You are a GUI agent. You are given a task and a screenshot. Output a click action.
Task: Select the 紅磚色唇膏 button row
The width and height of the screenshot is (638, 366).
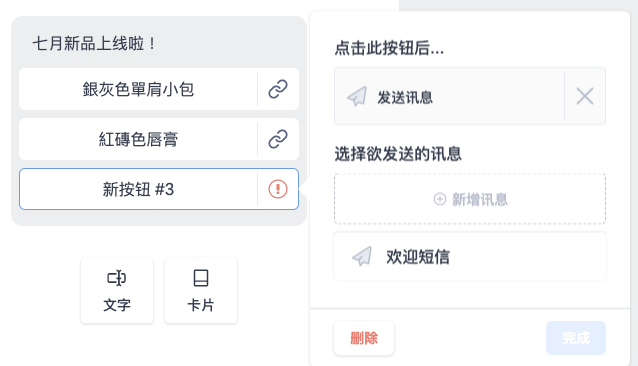click(x=159, y=139)
